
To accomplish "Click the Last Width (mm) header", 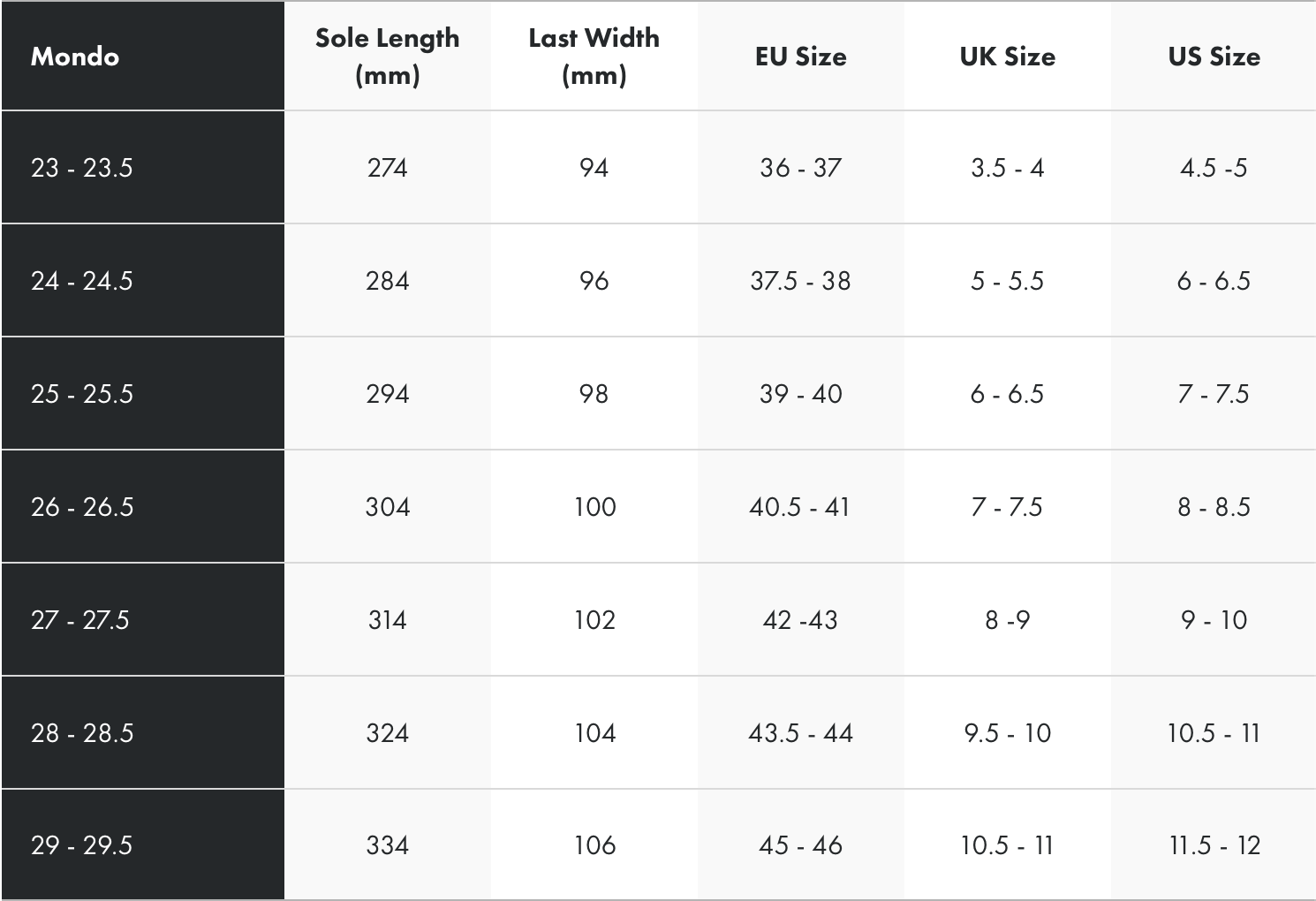I will point(594,56).
